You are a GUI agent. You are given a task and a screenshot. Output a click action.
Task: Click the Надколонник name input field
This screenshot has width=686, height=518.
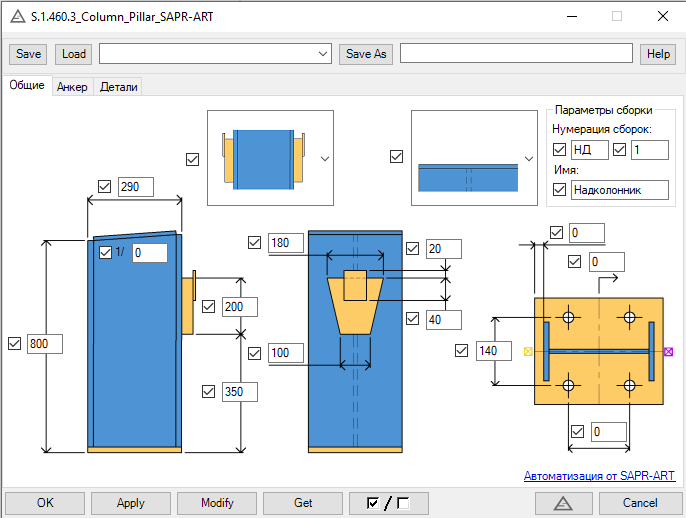[619, 190]
